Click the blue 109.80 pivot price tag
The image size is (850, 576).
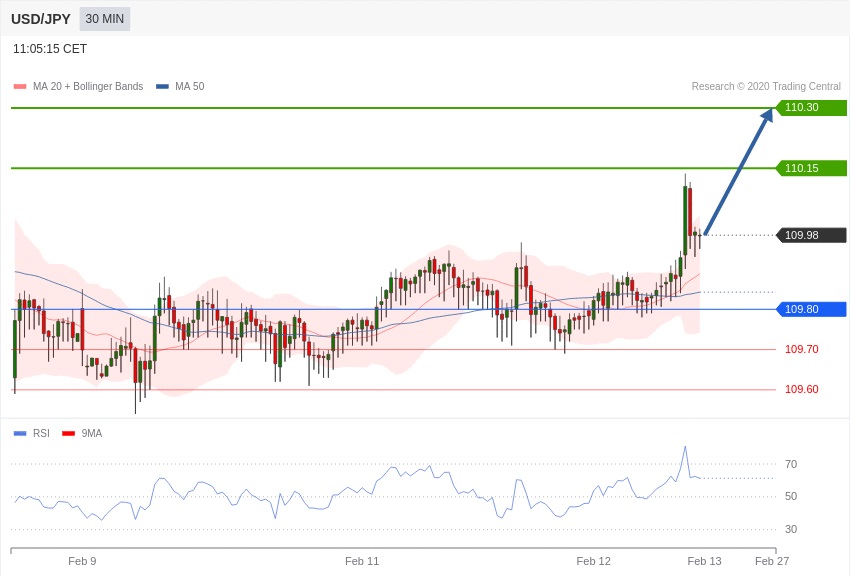click(802, 309)
